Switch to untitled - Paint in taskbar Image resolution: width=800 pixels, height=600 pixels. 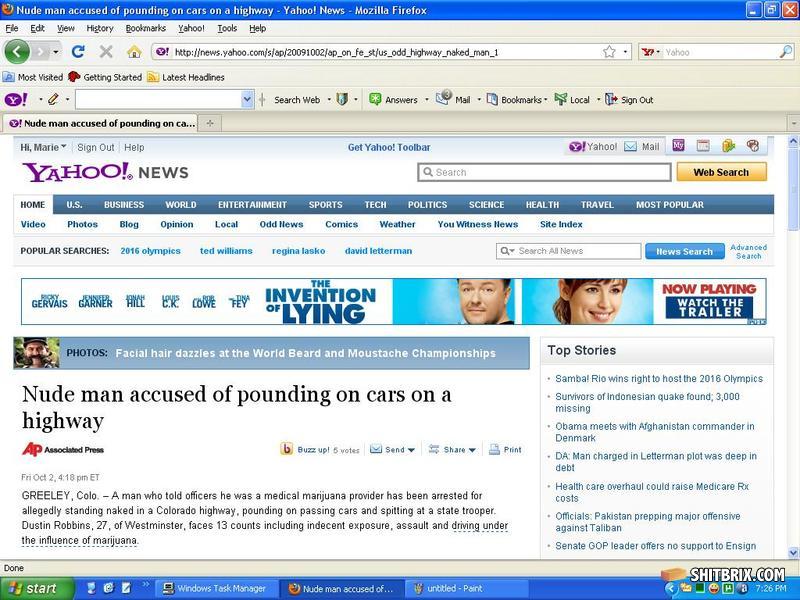[x=467, y=588]
